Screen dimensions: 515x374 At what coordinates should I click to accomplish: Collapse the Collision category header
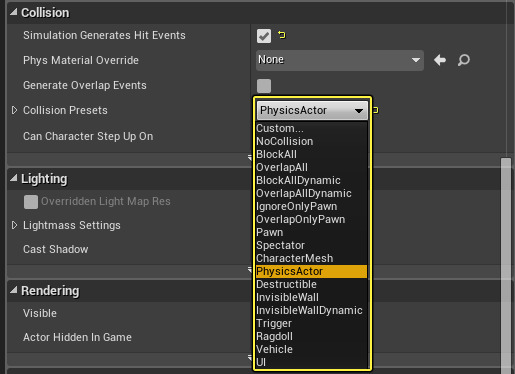pyautogui.click(x=14, y=12)
